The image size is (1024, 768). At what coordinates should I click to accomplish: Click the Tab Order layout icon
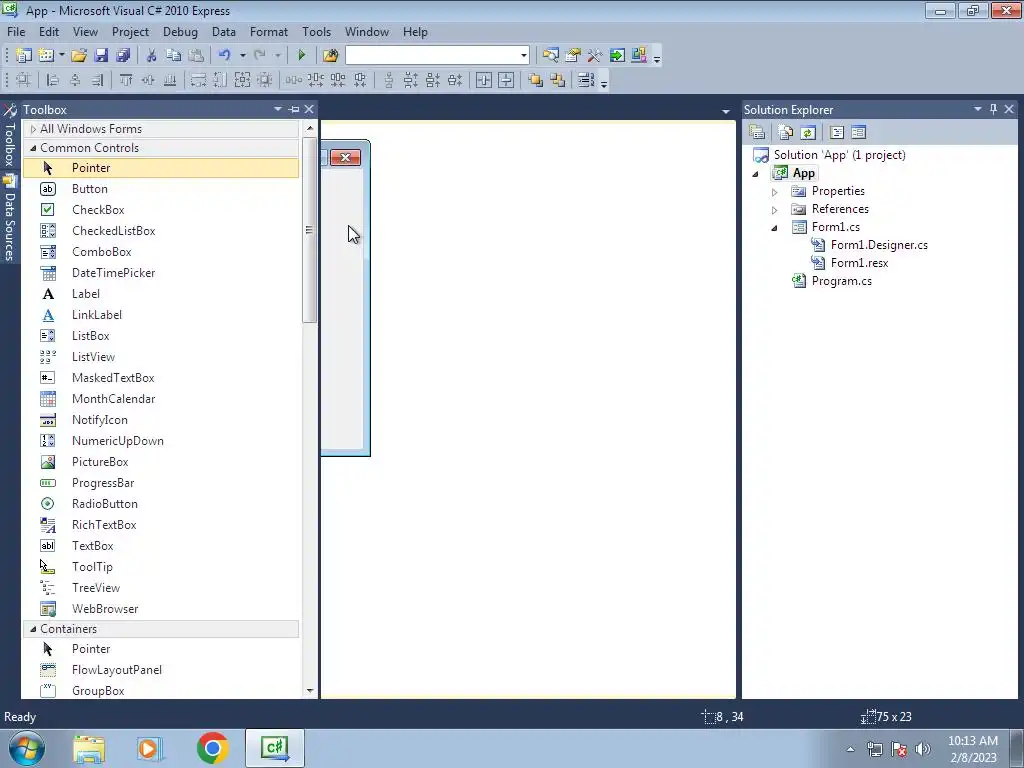pyautogui.click(x=586, y=80)
